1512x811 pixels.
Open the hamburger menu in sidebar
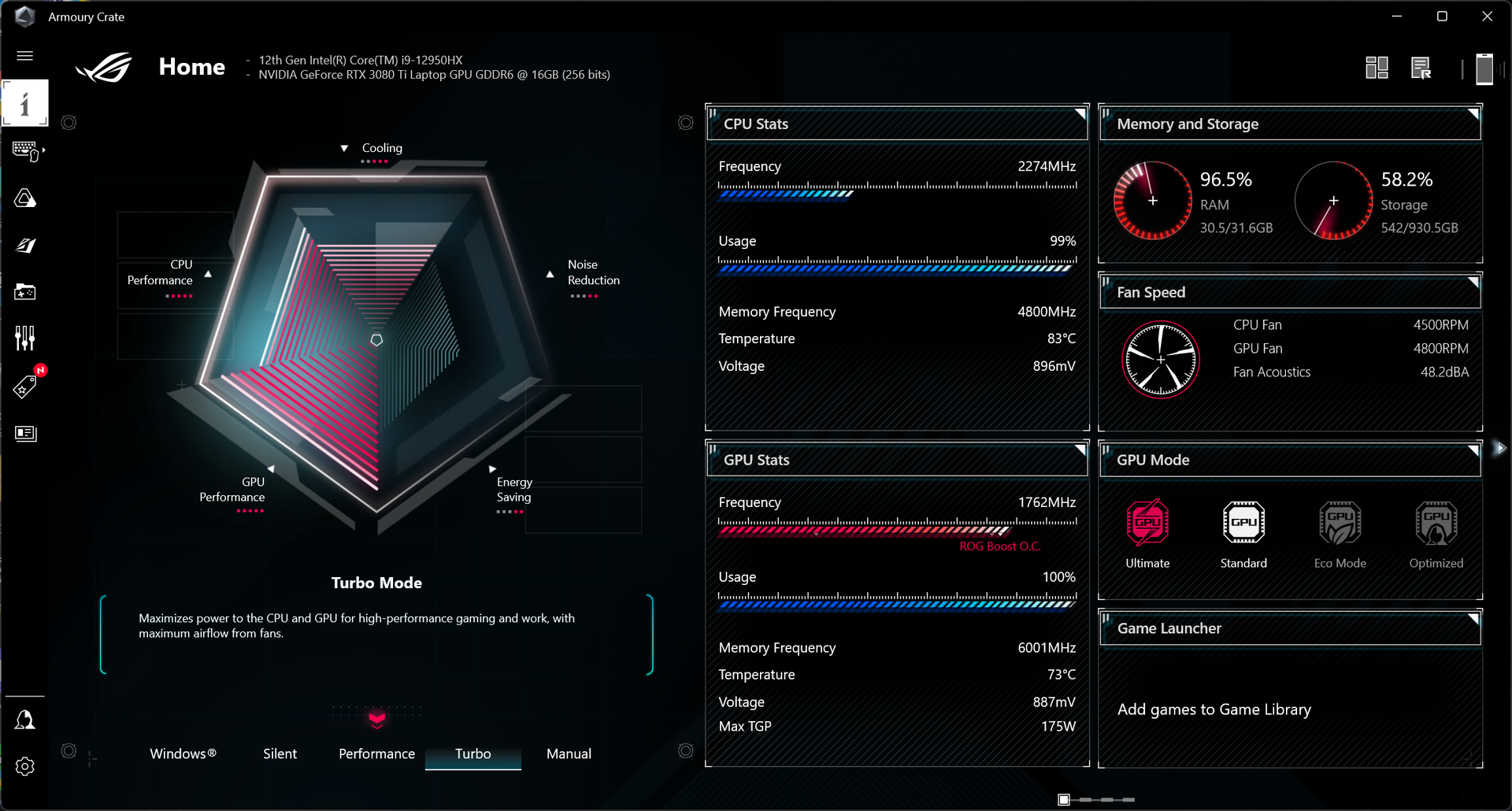pyautogui.click(x=25, y=55)
